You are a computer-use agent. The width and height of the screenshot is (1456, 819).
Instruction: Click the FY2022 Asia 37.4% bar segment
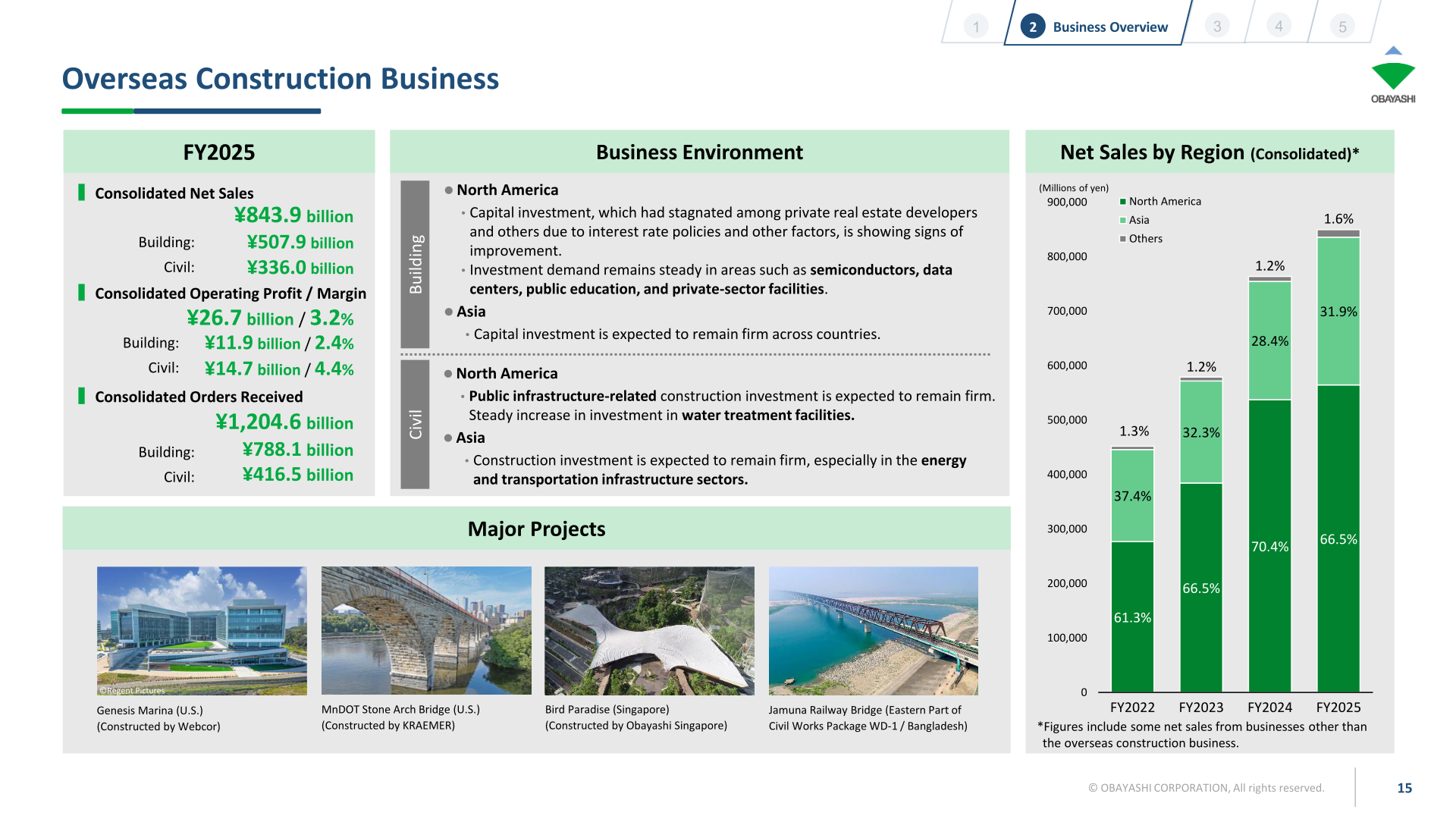(1132, 496)
